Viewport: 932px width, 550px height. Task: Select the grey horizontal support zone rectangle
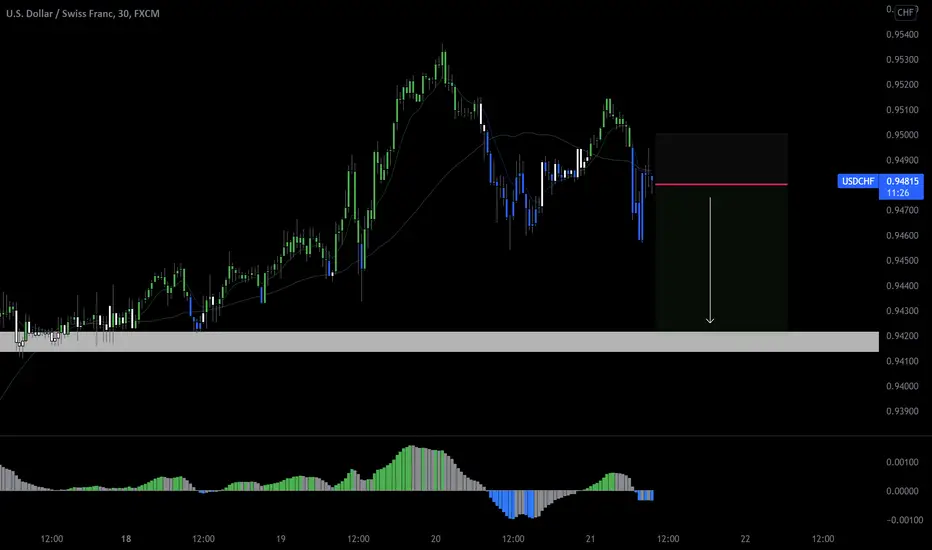439,342
